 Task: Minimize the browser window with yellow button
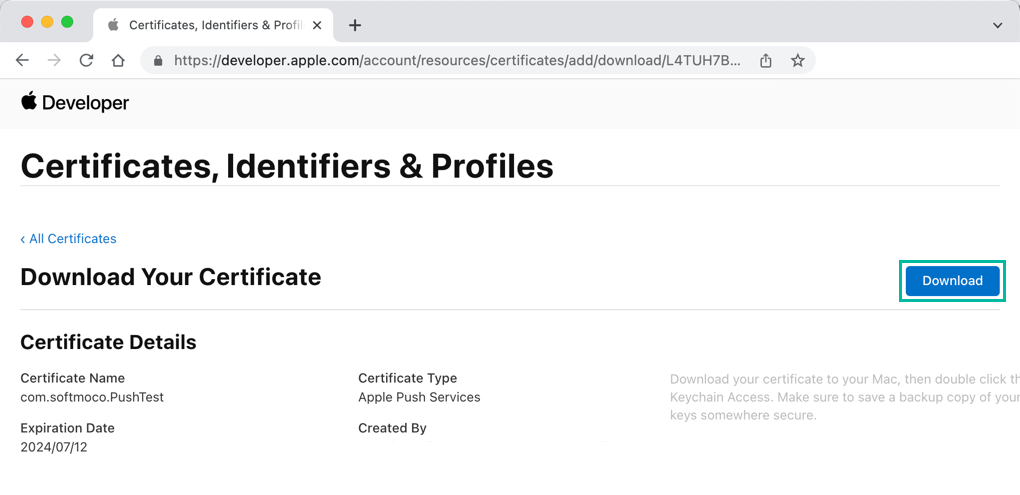pos(47,22)
